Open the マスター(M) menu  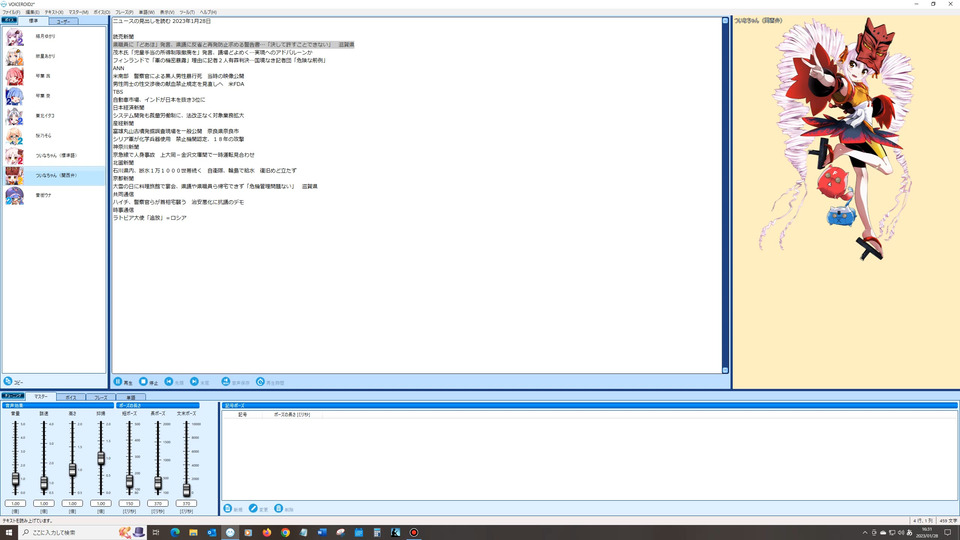pyautogui.click(x=78, y=12)
